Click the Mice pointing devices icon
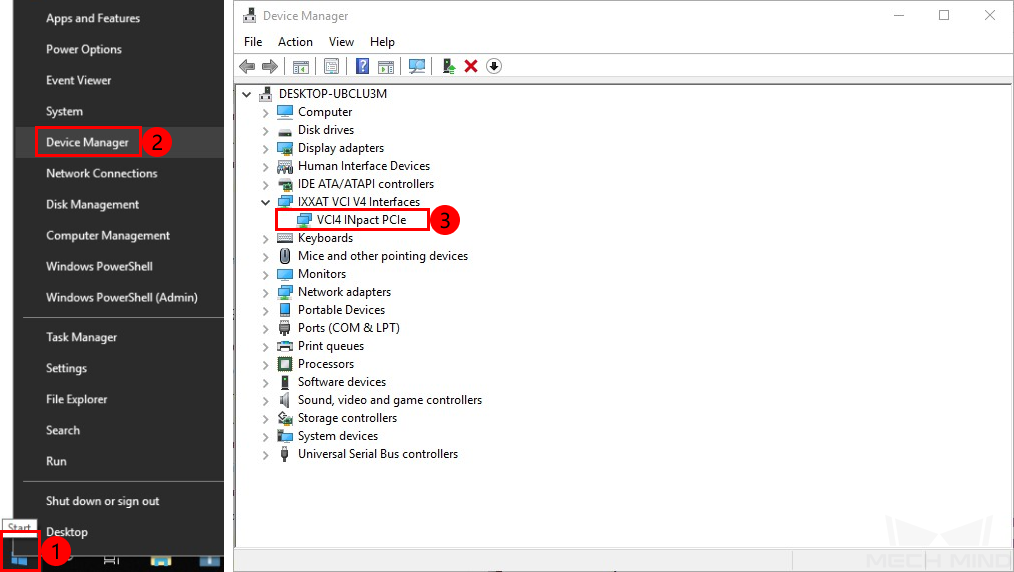Screen dimensions: 1014x572 [285, 256]
